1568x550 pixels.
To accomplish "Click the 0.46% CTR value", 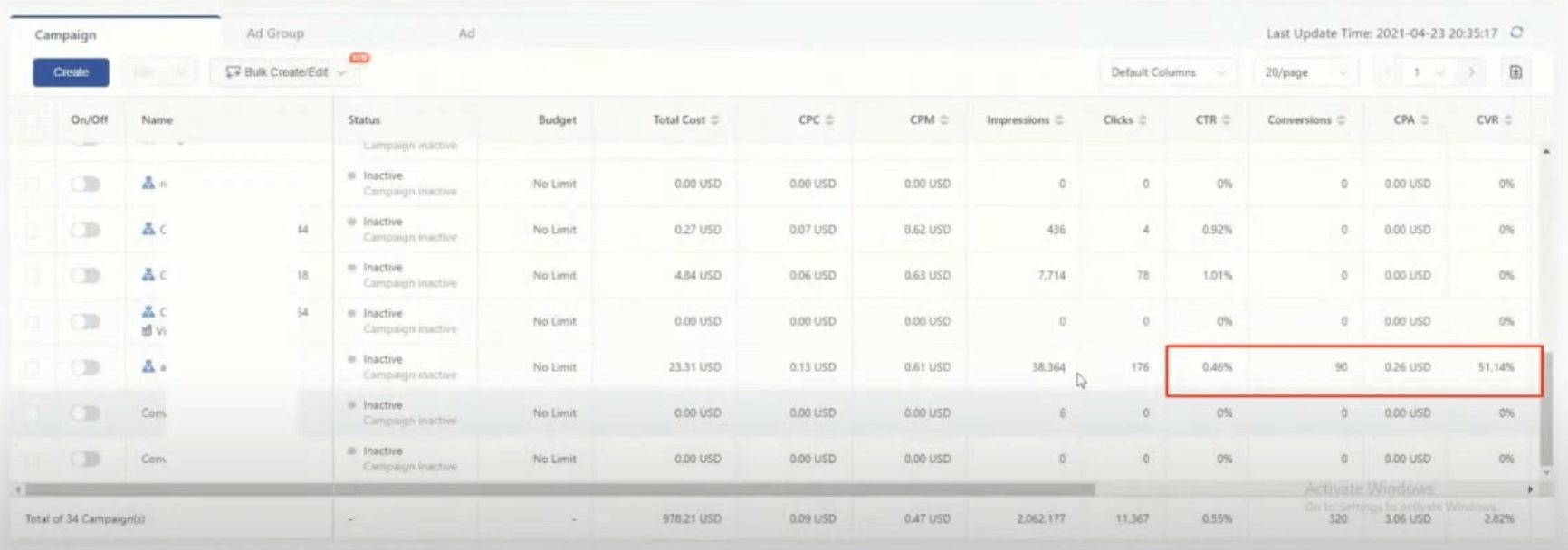I will click(x=1217, y=367).
